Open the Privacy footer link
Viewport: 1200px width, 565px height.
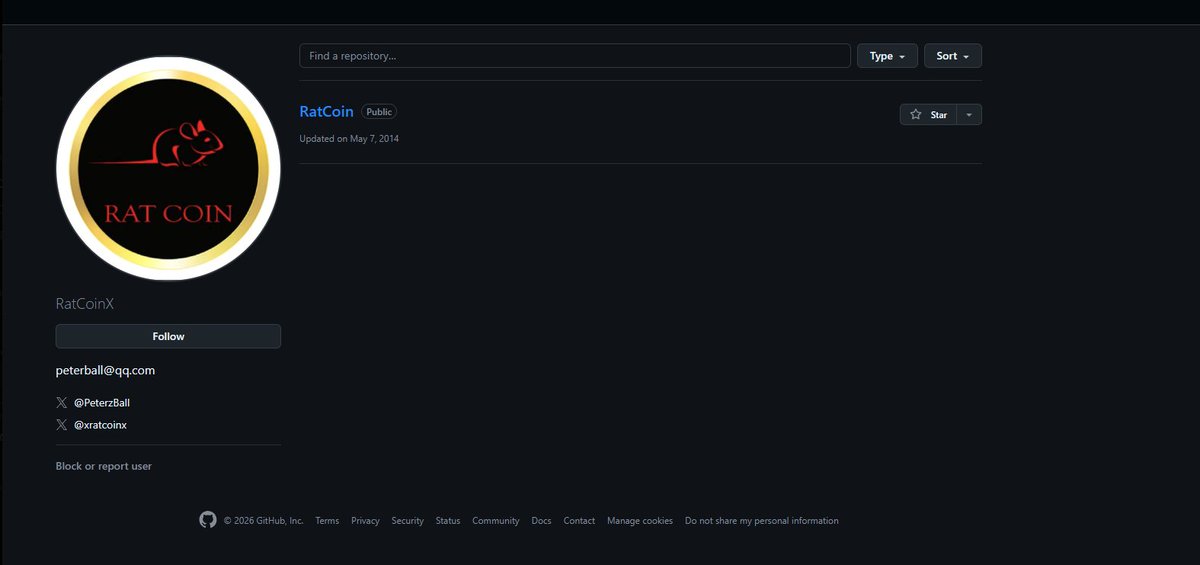365,521
